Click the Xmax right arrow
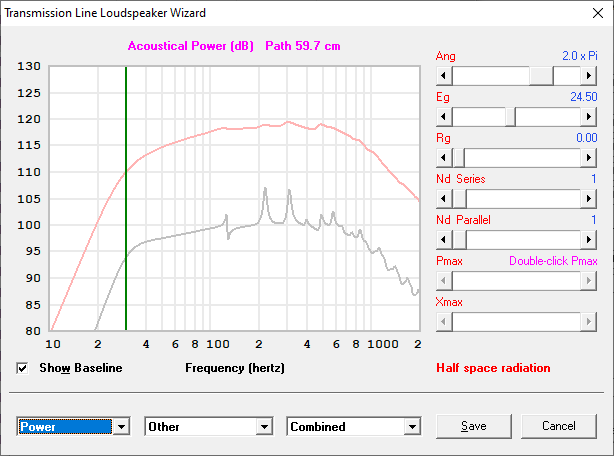 pos(589,322)
